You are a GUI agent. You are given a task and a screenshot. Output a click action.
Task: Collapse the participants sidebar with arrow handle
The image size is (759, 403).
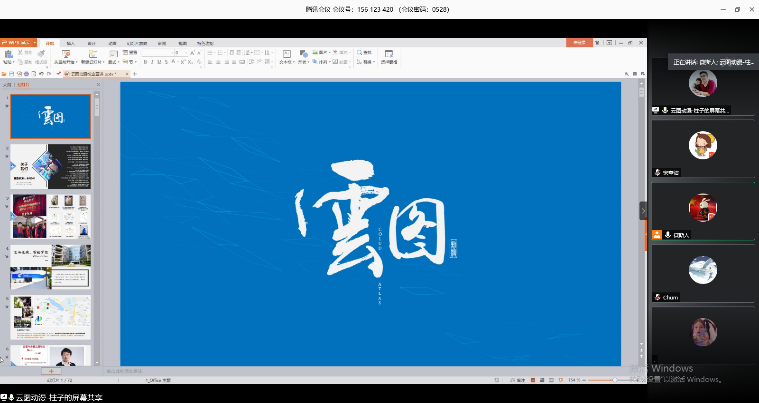coord(643,211)
